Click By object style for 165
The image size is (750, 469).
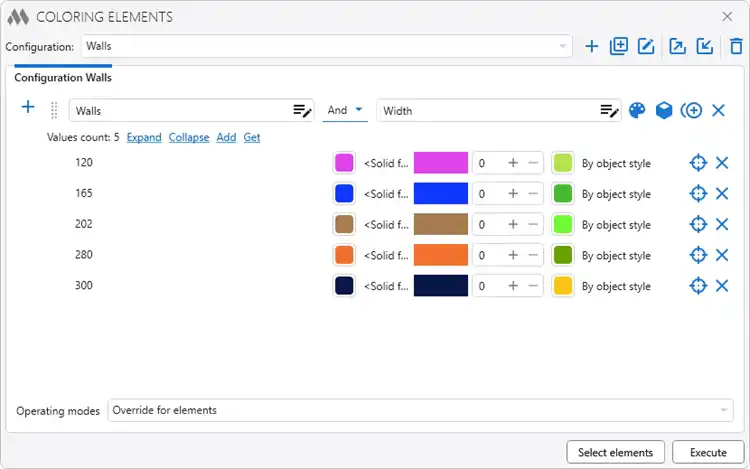[616, 194]
